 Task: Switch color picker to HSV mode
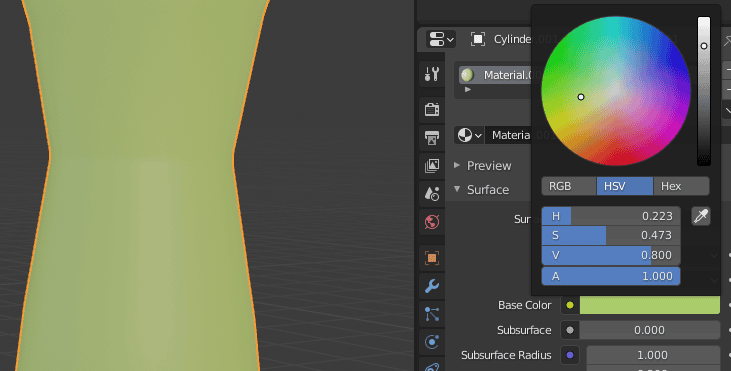click(x=625, y=186)
